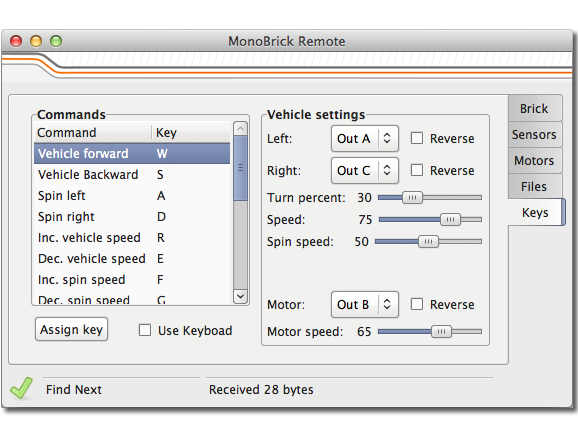This screenshot has width=578, height=443.
Task: Click the green checkmark status icon
Action: (x=21, y=388)
